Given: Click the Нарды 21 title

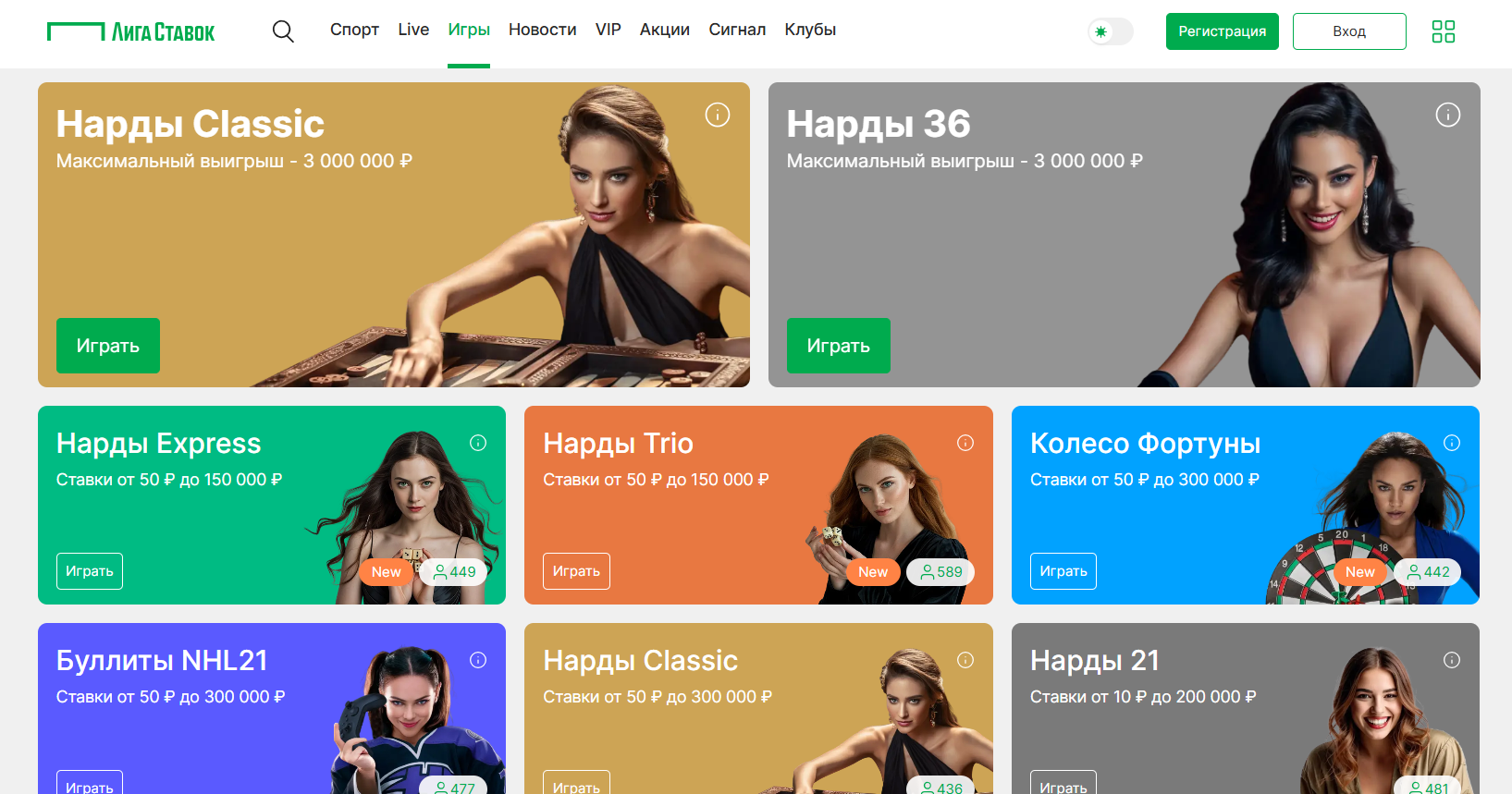Looking at the screenshot, I should [1095, 661].
